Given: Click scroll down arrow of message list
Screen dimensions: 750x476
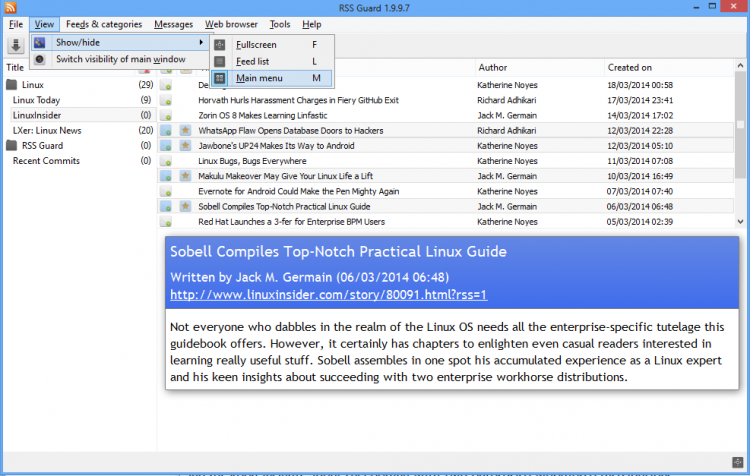Looking at the screenshot, I should click(740, 221).
